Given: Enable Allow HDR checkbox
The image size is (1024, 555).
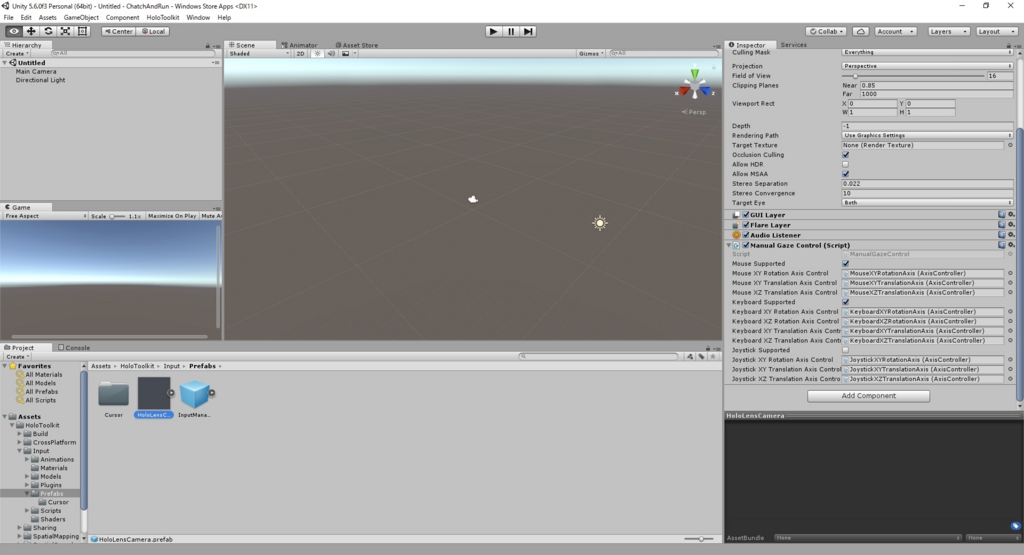Looking at the screenshot, I should pos(846,165).
